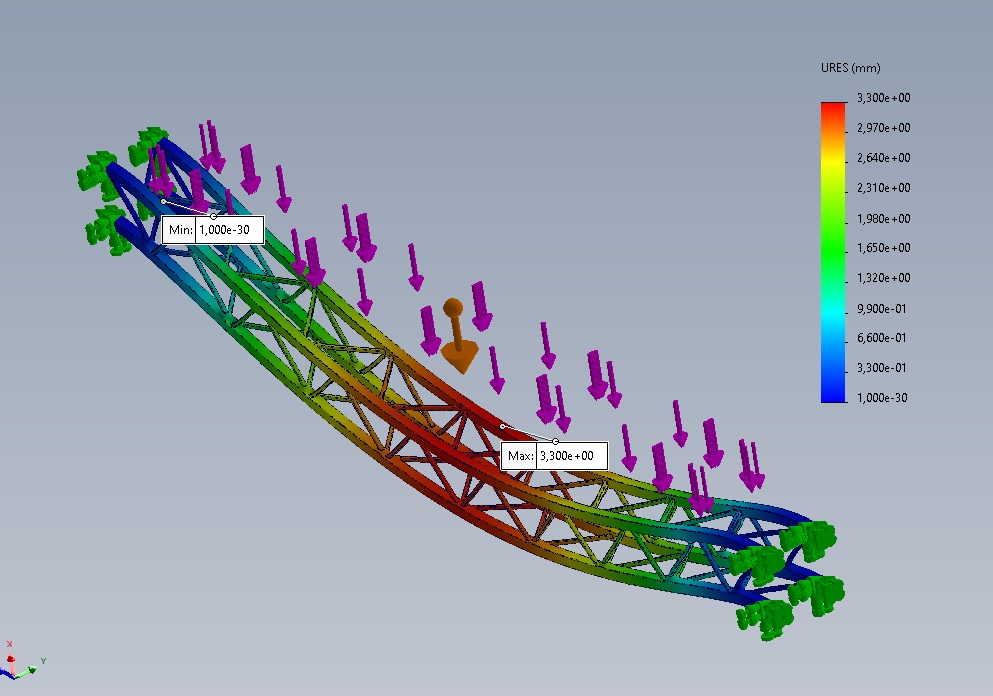Select legend value 3,300e-01
The height and width of the screenshot is (696, 993).
tap(882, 368)
